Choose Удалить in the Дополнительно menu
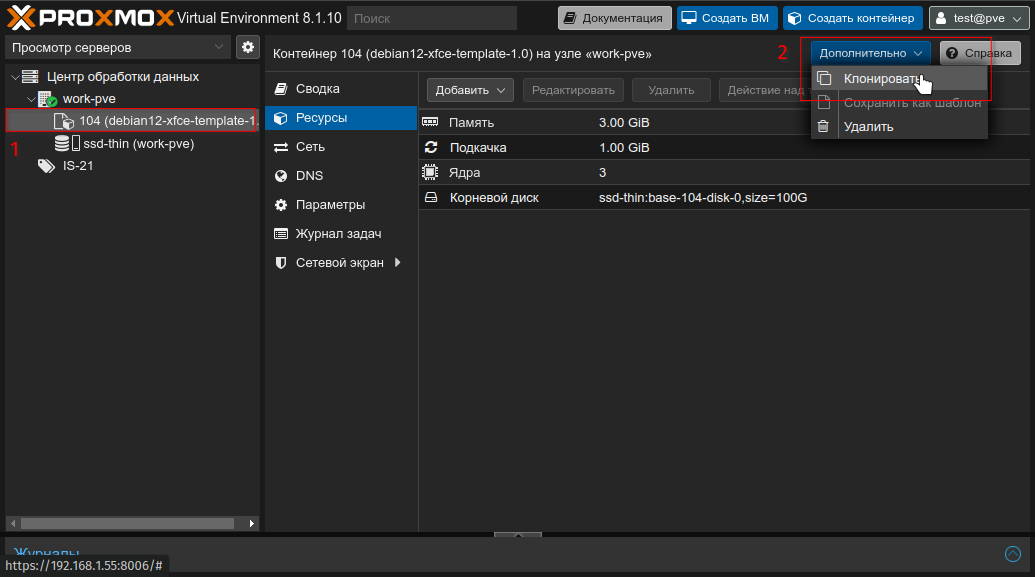The width and height of the screenshot is (1035, 577). tap(899, 126)
